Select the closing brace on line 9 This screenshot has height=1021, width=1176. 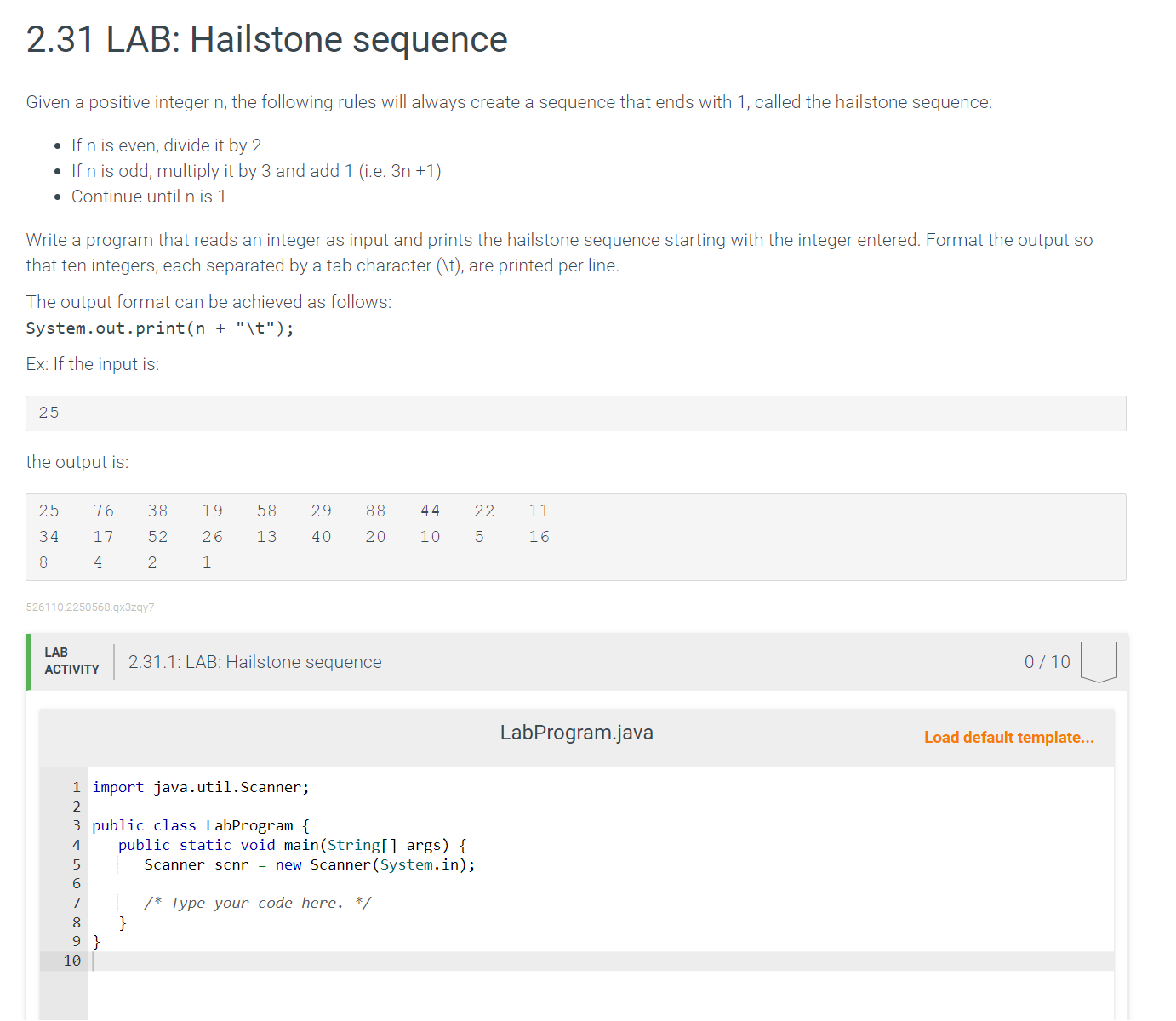click(96, 941)
